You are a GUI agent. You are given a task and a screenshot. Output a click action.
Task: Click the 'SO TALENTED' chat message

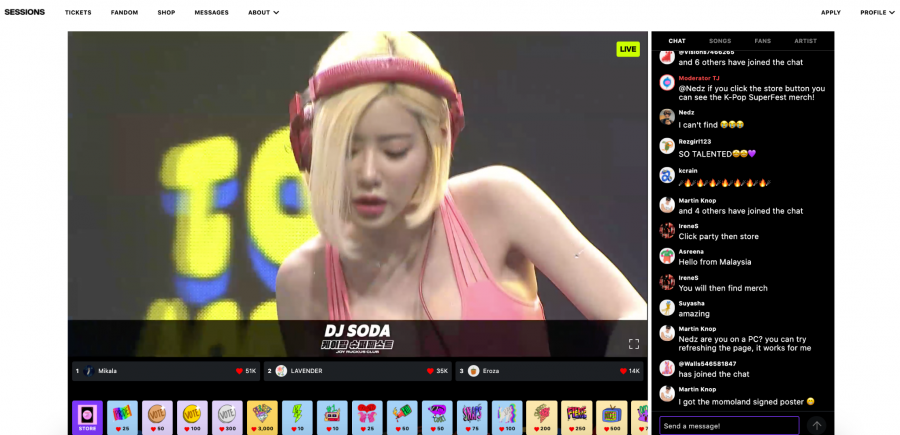point(717,154)
